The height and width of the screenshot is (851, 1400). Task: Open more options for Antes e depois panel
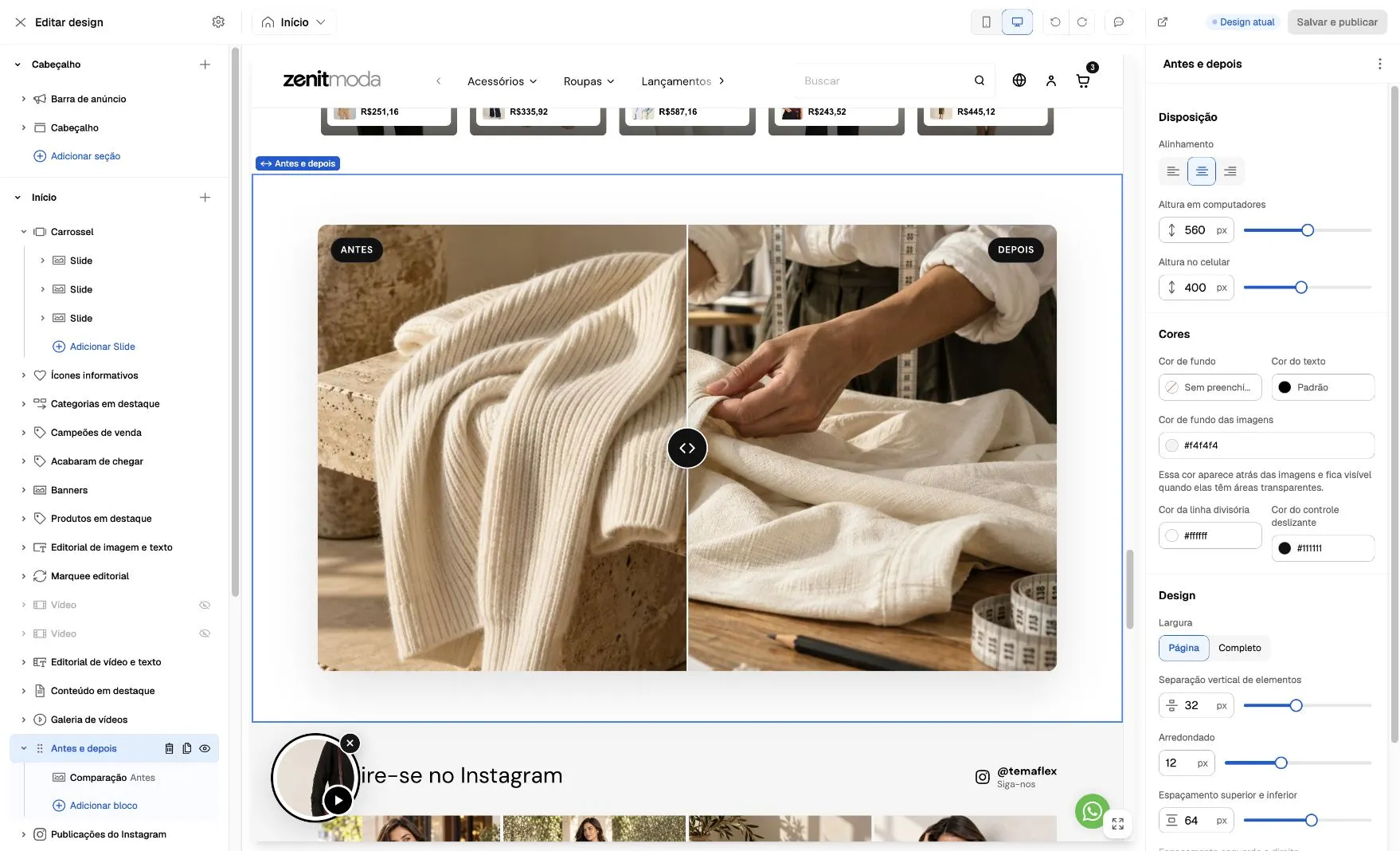coord(1380,64)
